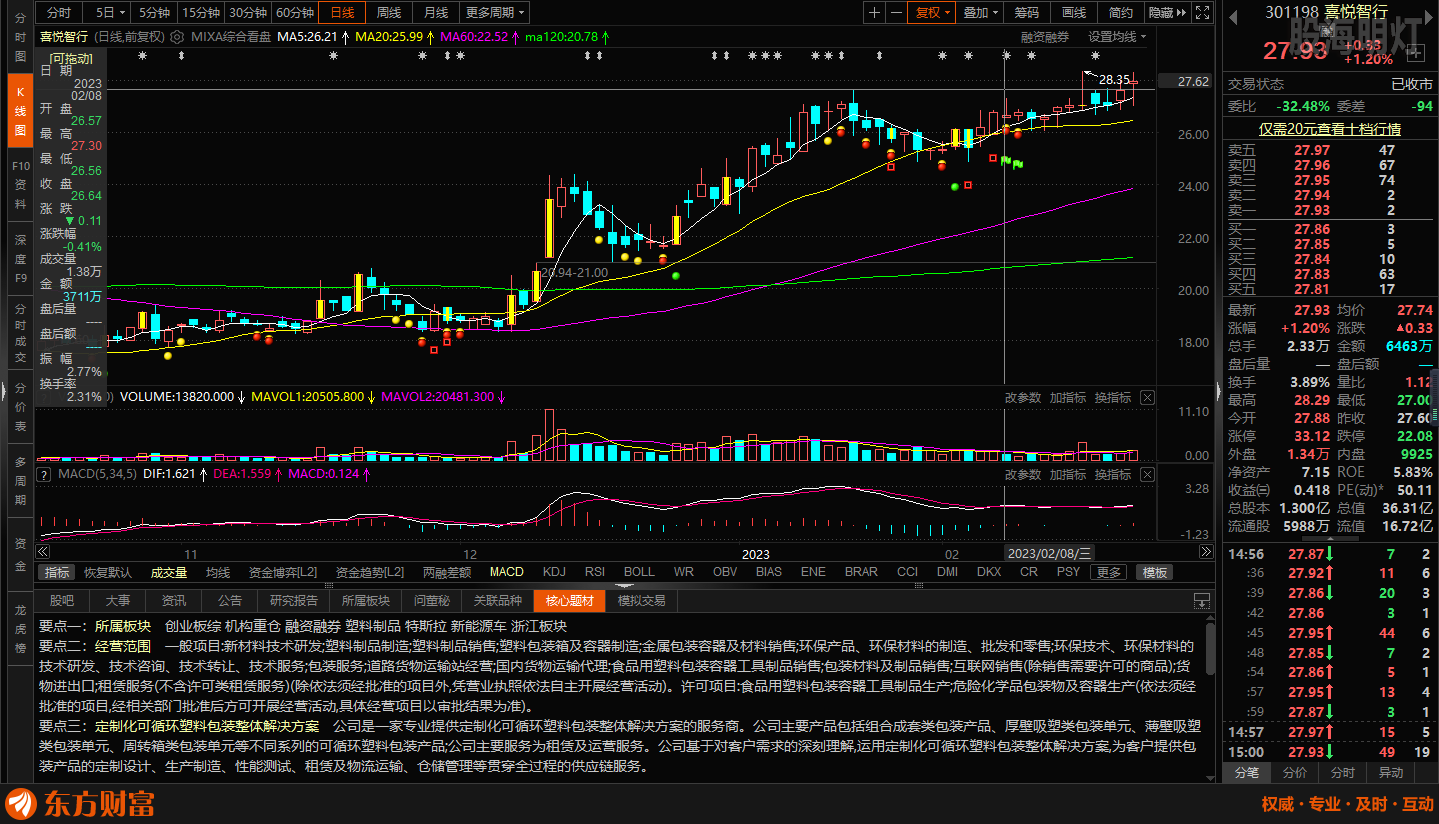Open 叠加 overlay dropdown
Viewport: 1439px width, 824px height.
click(980, 12)
